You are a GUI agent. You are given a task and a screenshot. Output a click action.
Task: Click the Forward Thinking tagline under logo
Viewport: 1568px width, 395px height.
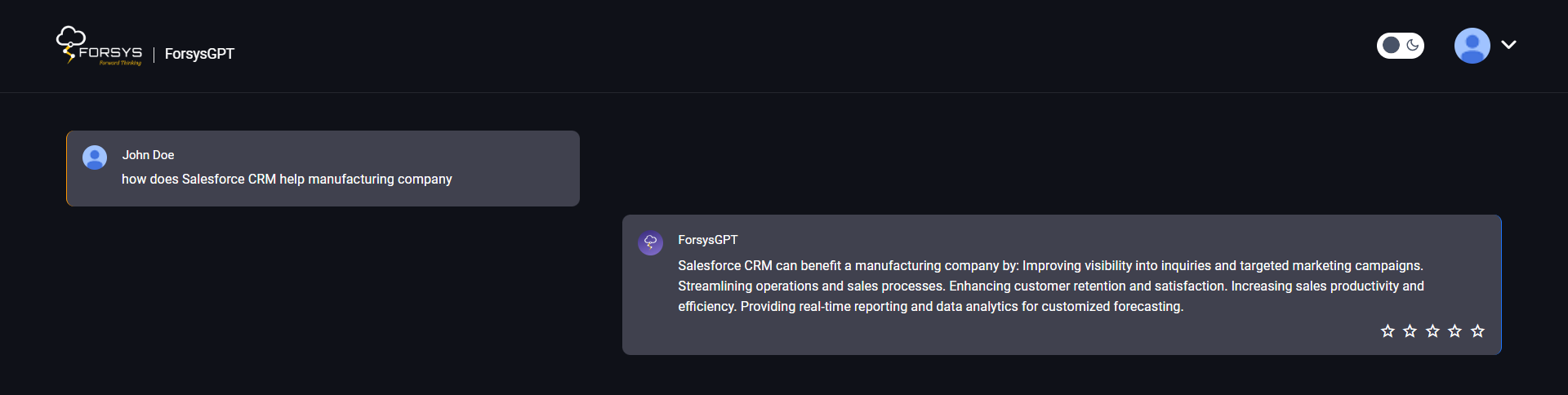pos(120,63)
